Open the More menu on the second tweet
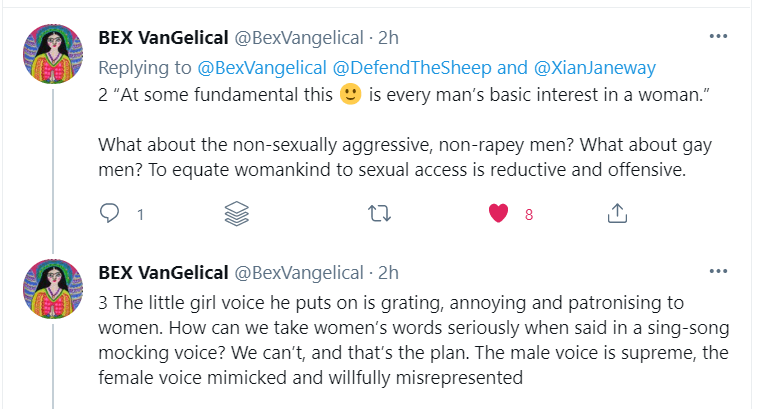The width and height of the screenshot is (766, 409). tap(718, 272)
